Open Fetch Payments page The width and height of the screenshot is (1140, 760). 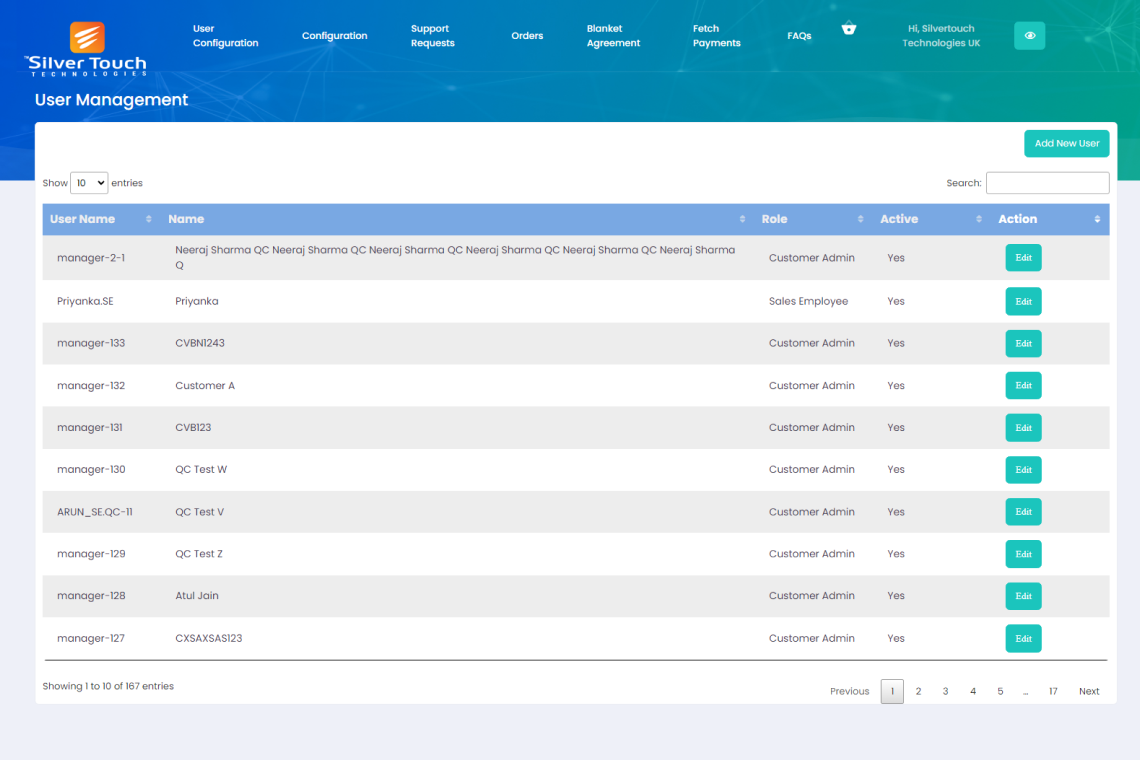click(716, 36)
